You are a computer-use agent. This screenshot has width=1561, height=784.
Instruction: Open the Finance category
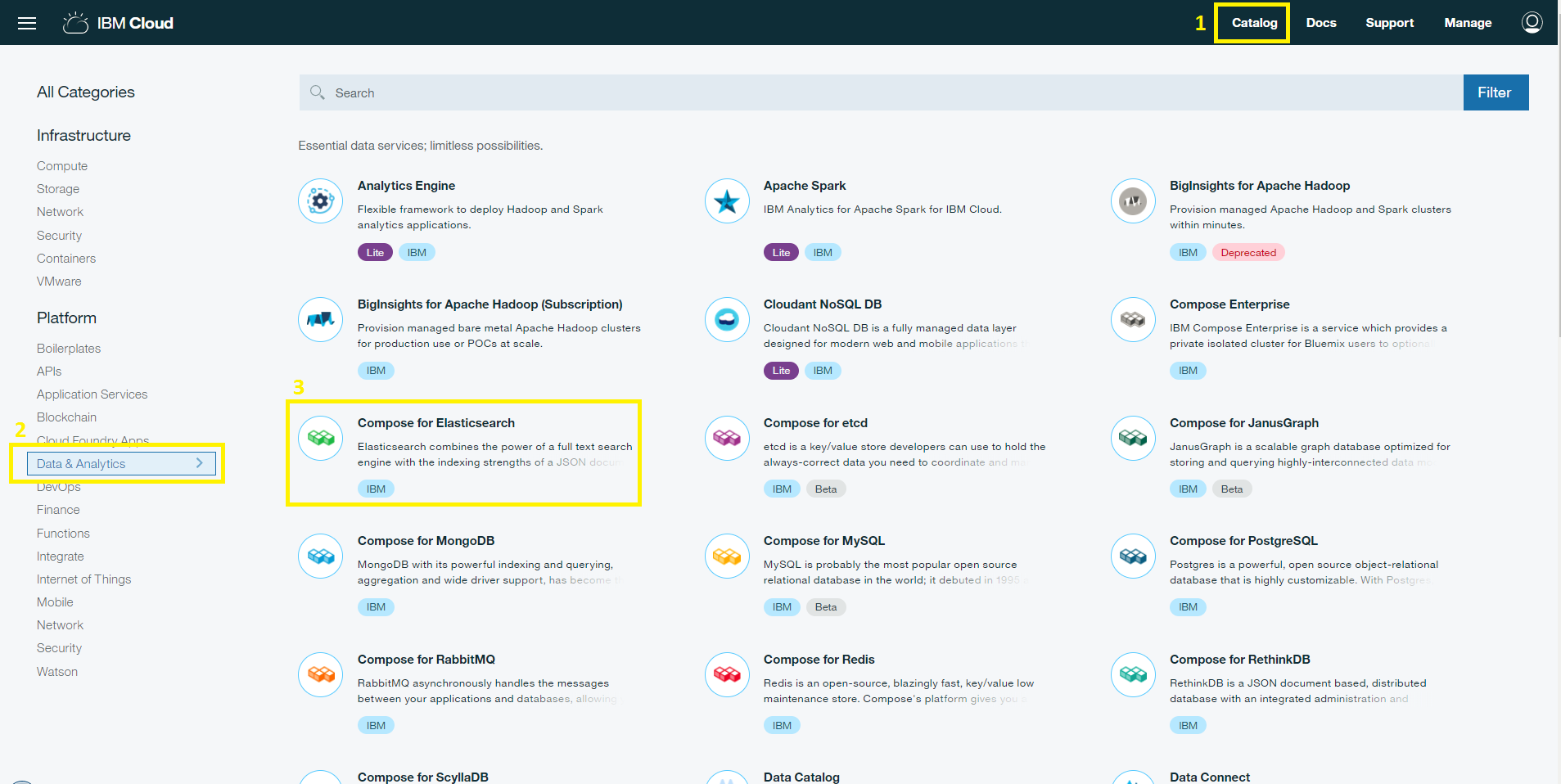coord(58,509)
